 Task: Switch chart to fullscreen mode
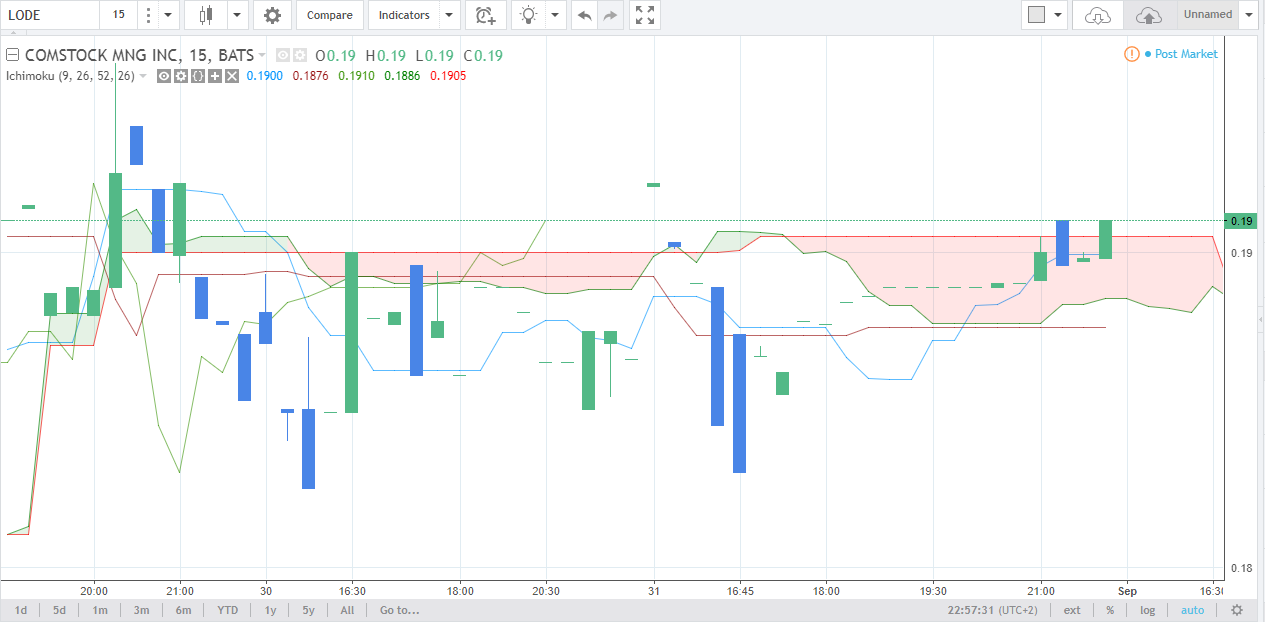coord(644,15)
